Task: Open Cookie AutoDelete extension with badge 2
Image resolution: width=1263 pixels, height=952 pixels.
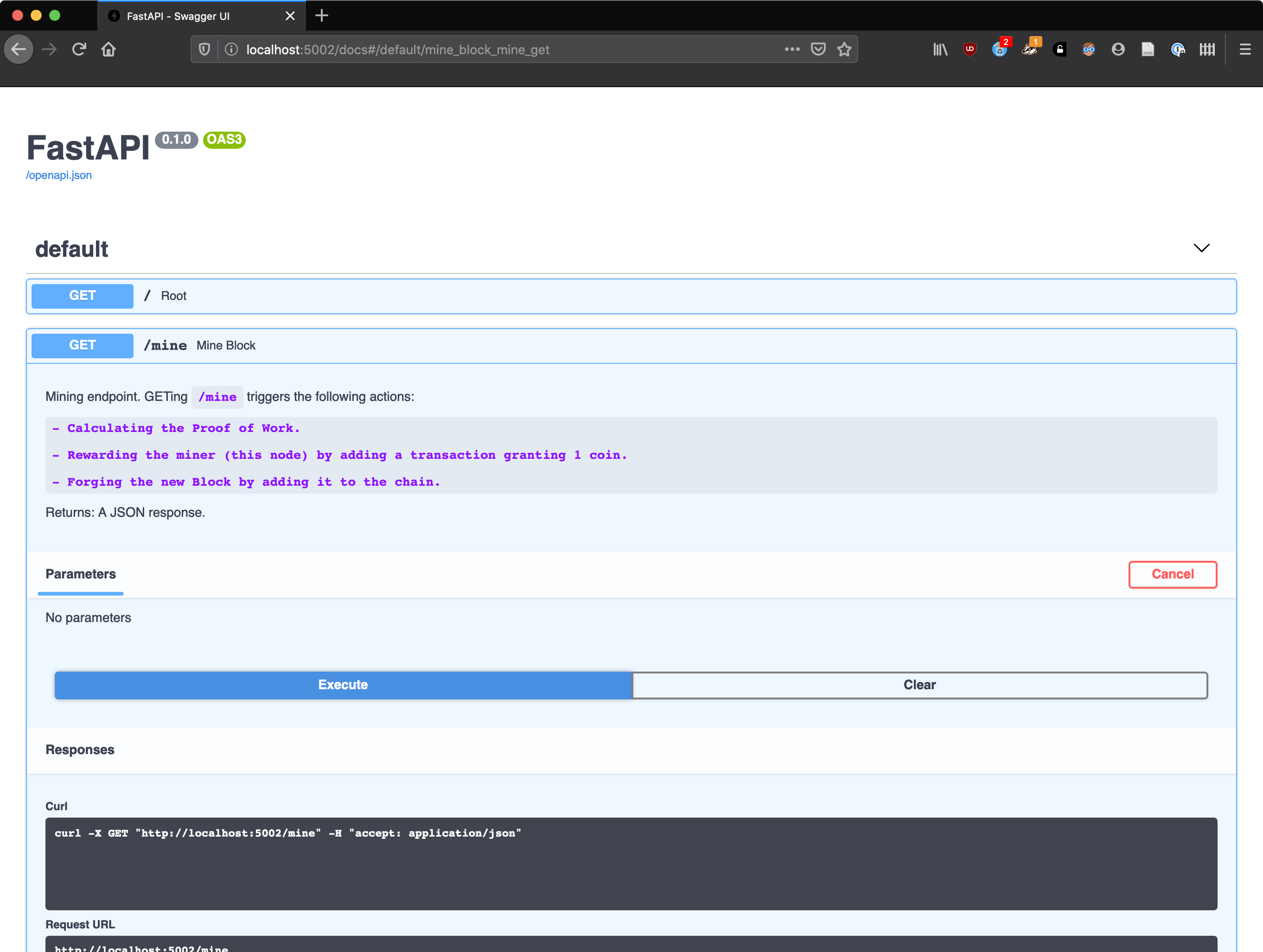Action: (1001, 49)
